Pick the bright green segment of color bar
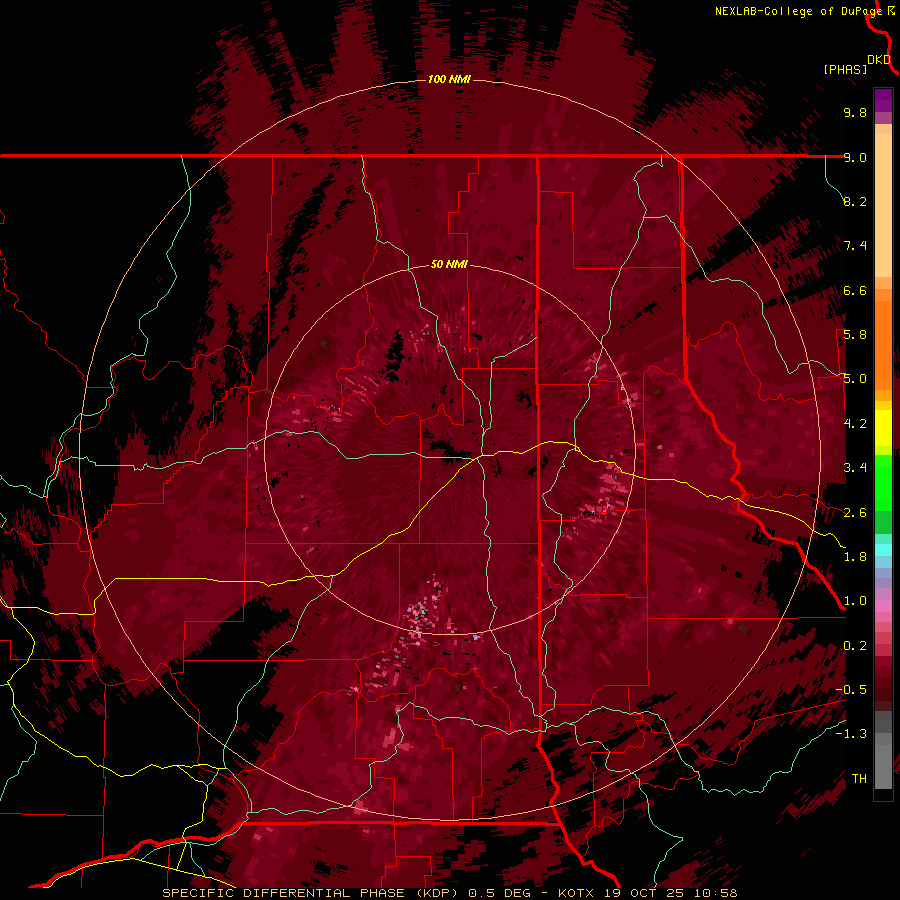900x900 pixels. point(883,482)
